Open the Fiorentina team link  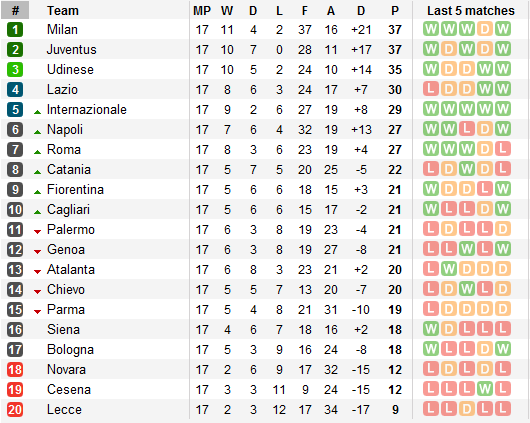[75, 189]
